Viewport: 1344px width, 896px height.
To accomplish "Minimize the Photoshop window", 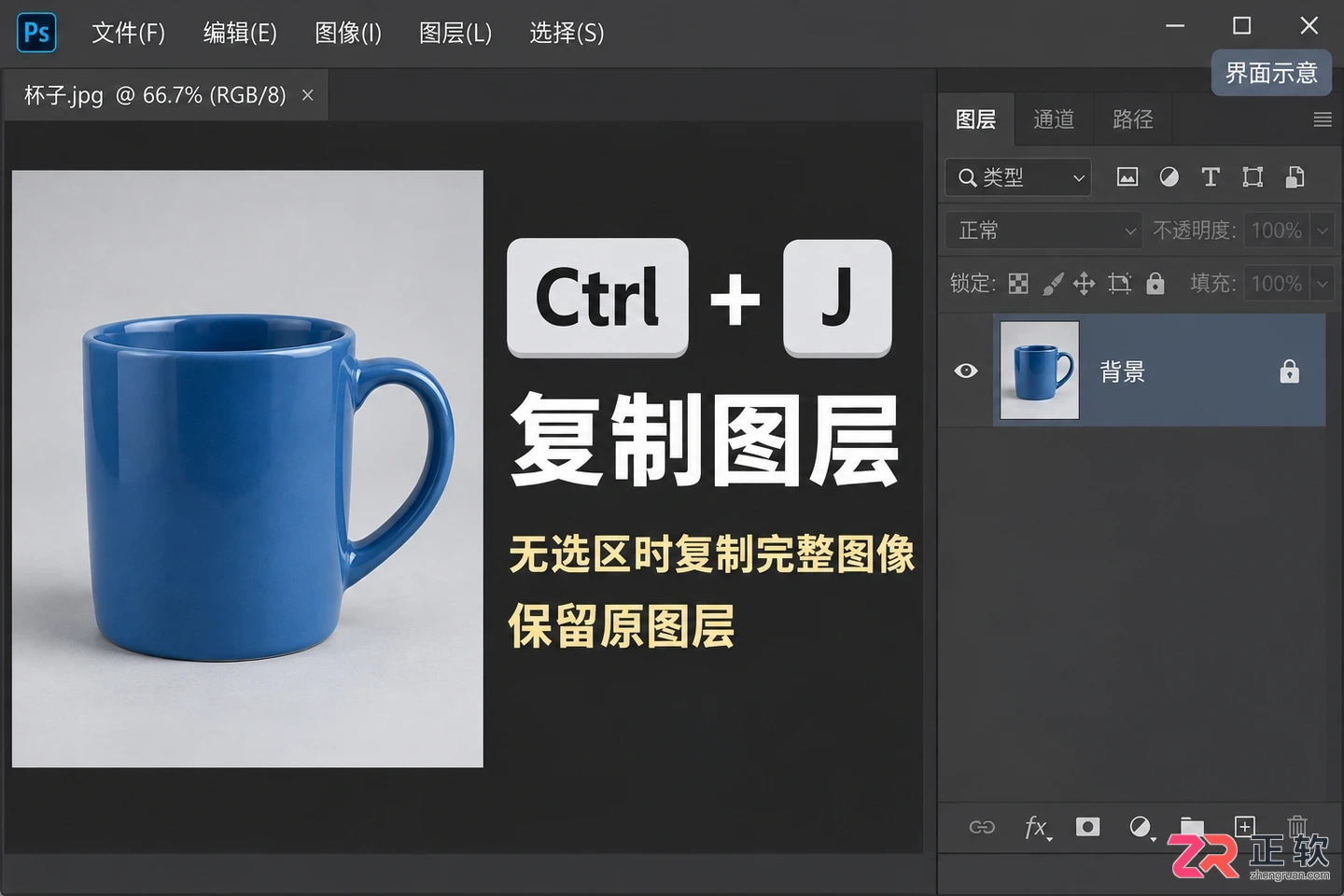I will pyautogui.click(x=1175, y=26).
